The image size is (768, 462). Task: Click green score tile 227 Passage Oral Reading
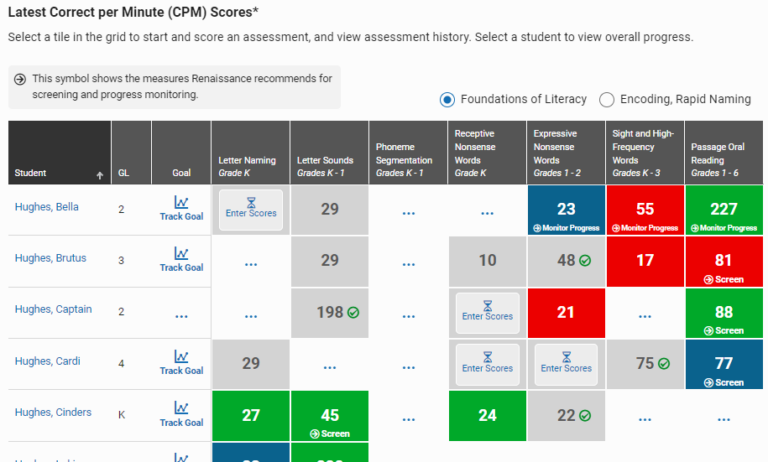point(724,211)
